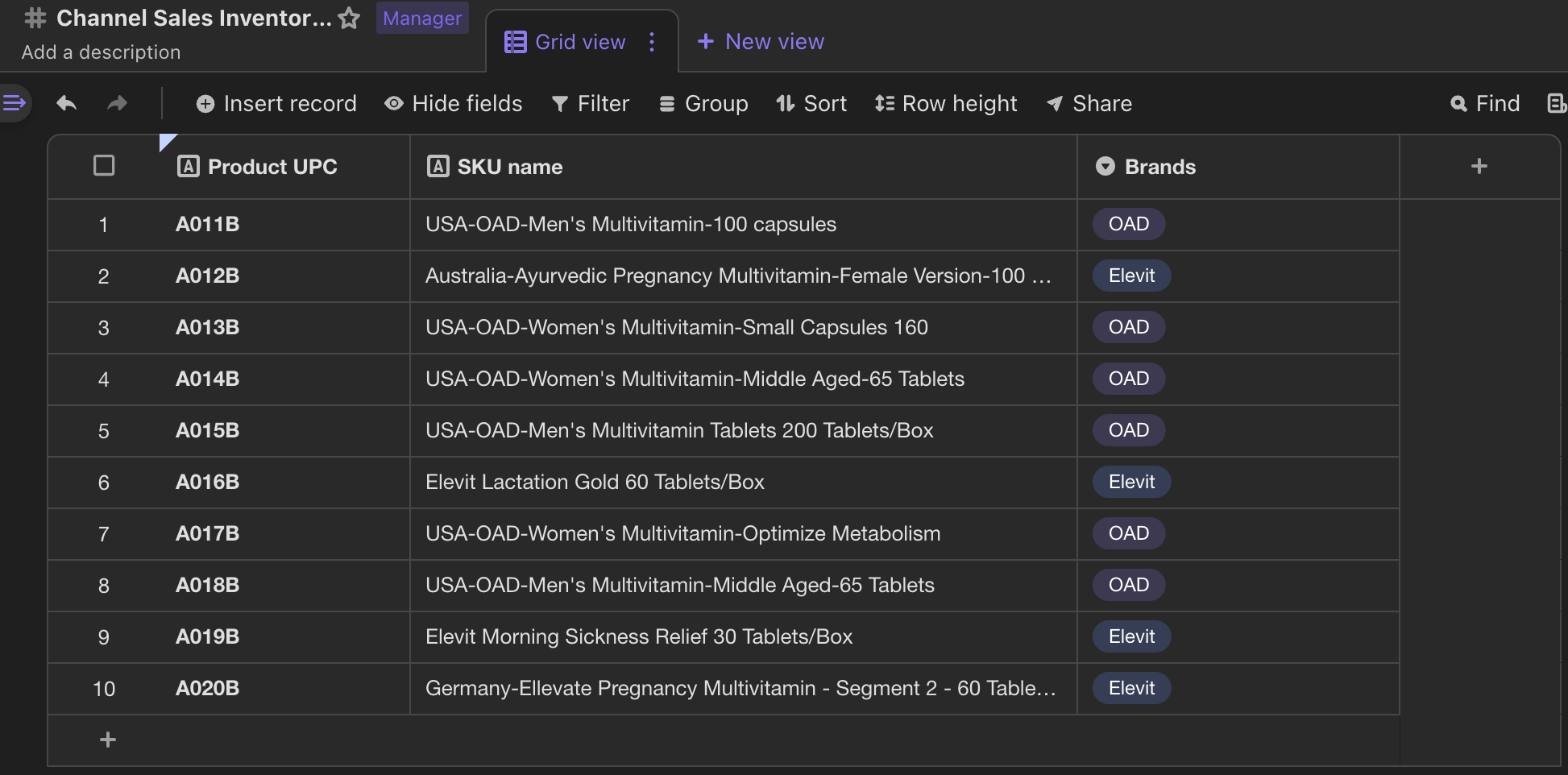
Task: Redo the last action
Action: click(118, 103)
